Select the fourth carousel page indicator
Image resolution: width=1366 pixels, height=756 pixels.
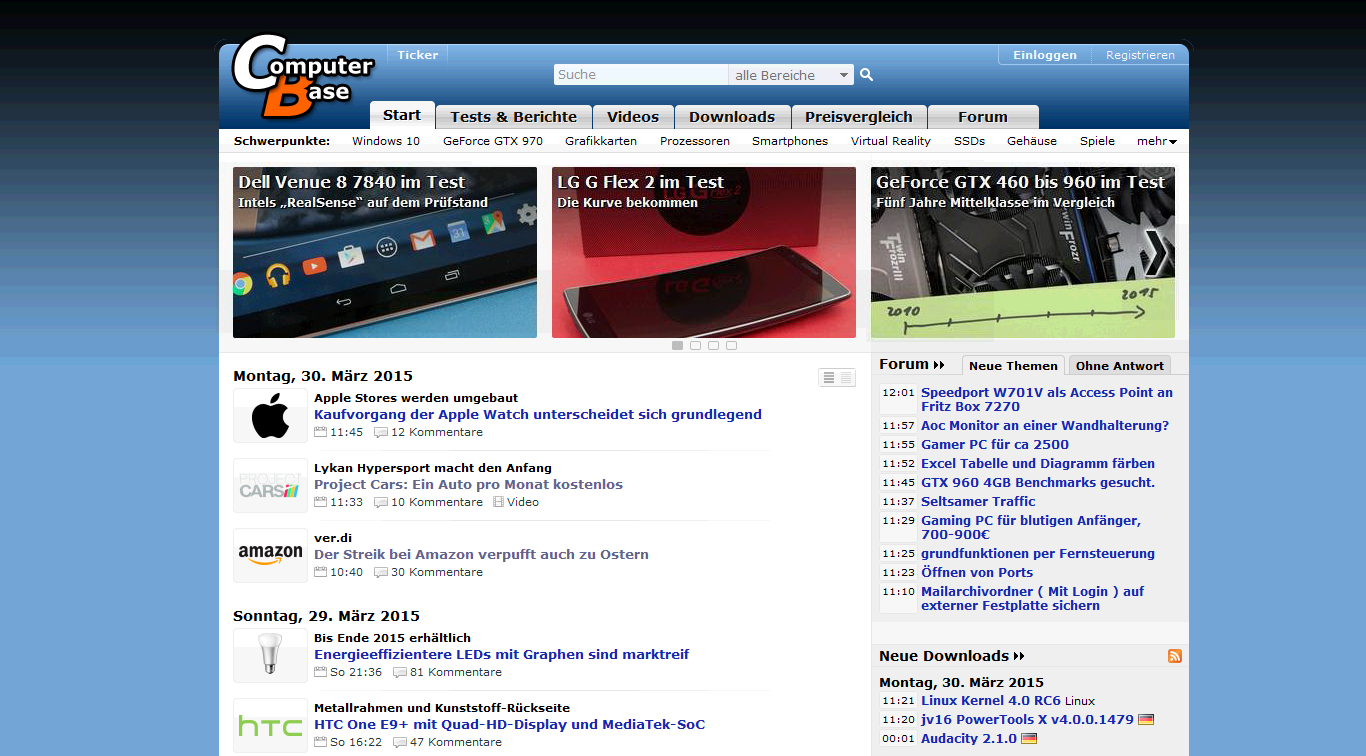pos(731,345)
